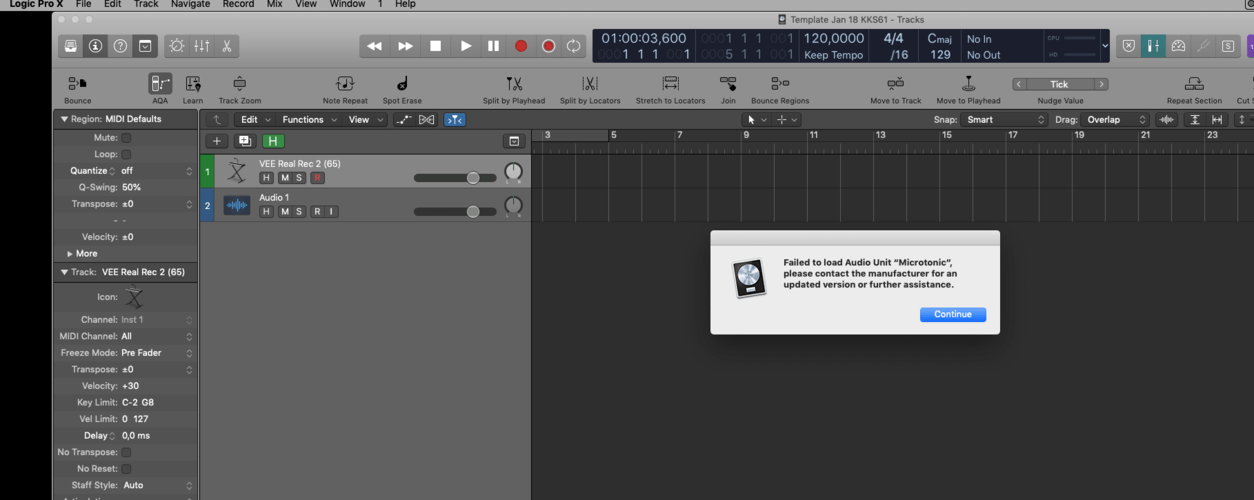Enable the No Reset checkbox
1254x500 pixels.
coord(126,469)
